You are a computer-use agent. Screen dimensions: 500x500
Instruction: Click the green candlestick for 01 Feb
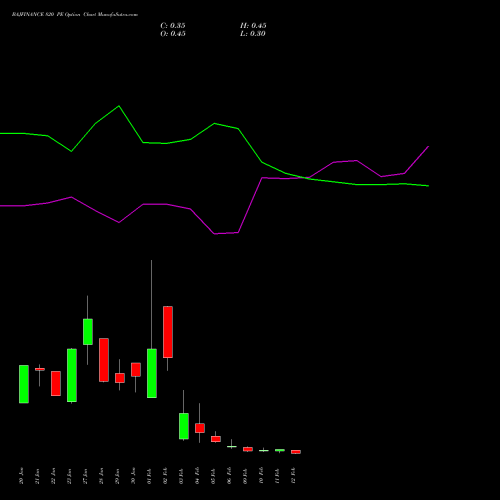coord(152,373)
